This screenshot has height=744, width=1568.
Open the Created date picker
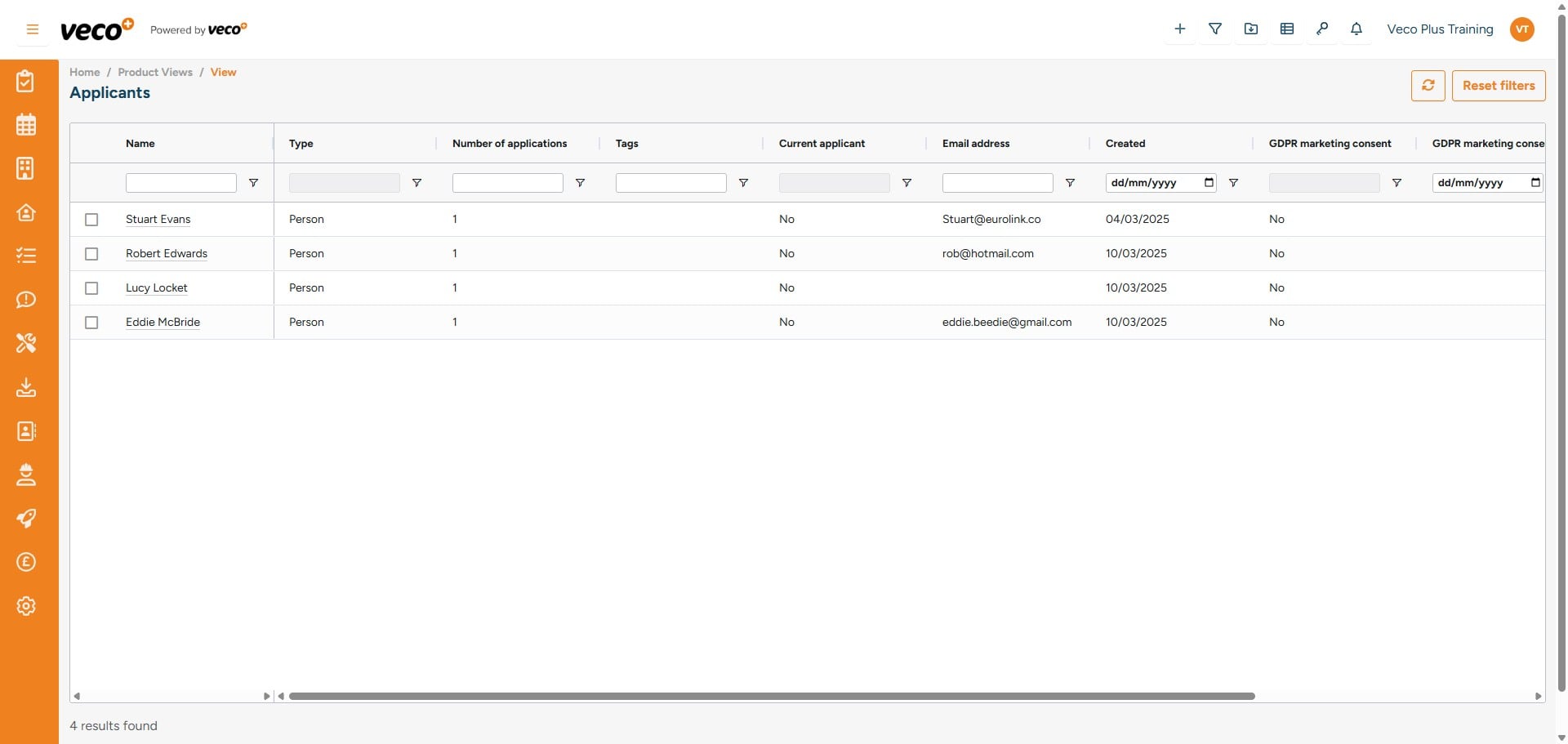tap(1209, 182)
